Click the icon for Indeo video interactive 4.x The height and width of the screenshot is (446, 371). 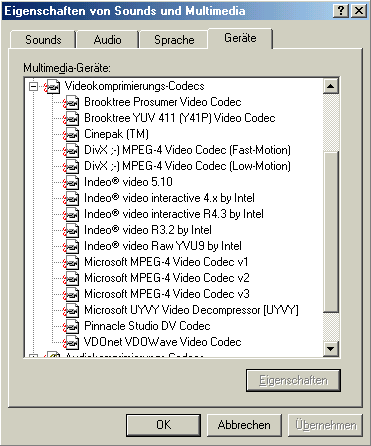(71, 198)
